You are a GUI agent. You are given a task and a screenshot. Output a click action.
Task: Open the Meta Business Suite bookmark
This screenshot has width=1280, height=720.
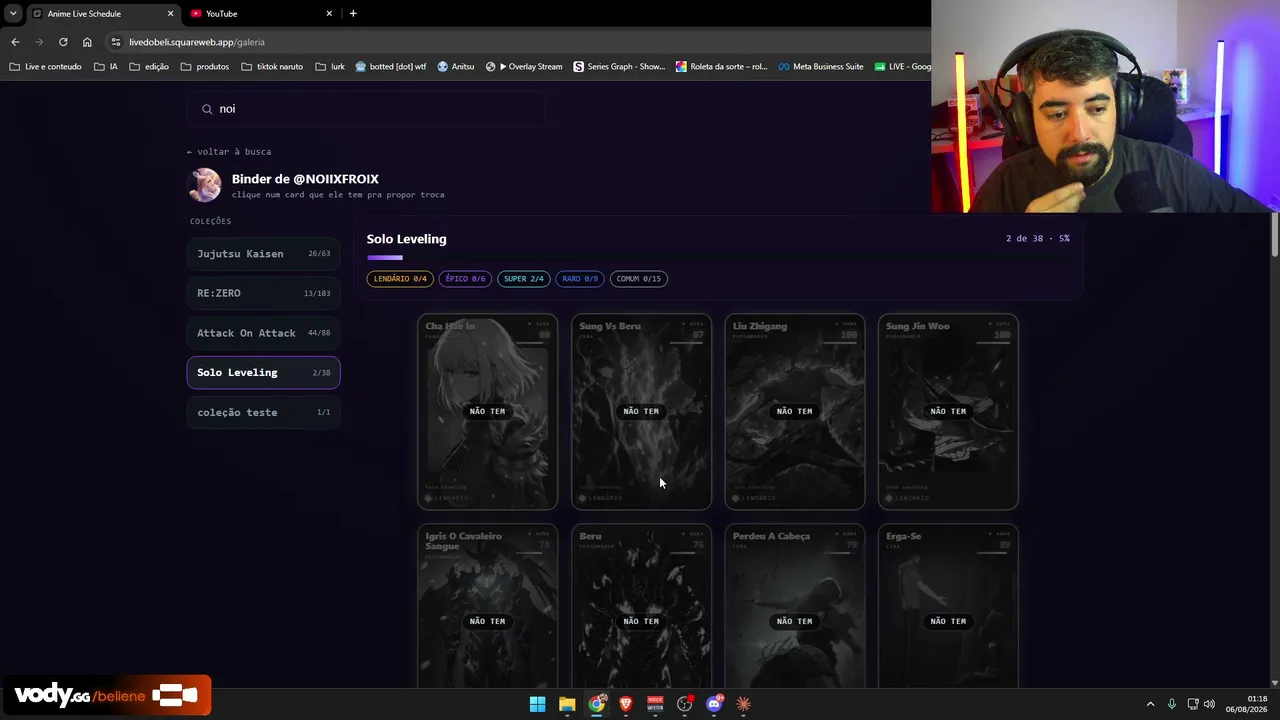point(821,67)
